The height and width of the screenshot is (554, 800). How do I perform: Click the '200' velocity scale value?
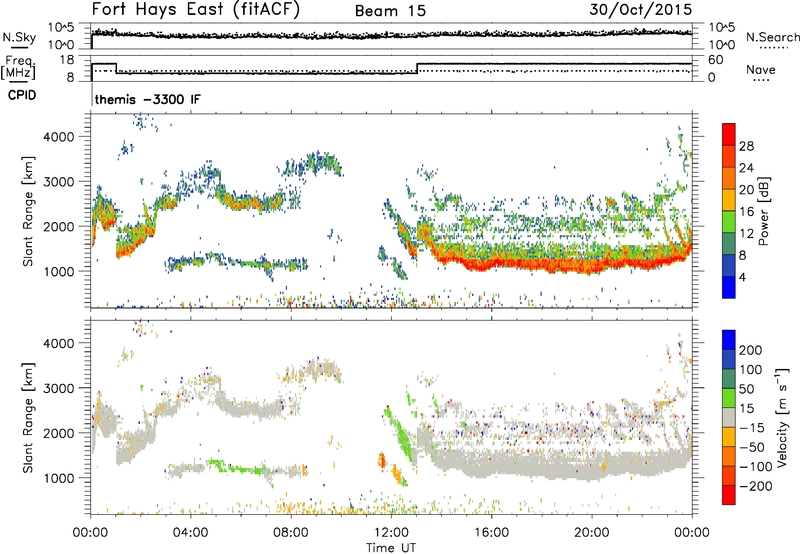(x=751, y=350)
